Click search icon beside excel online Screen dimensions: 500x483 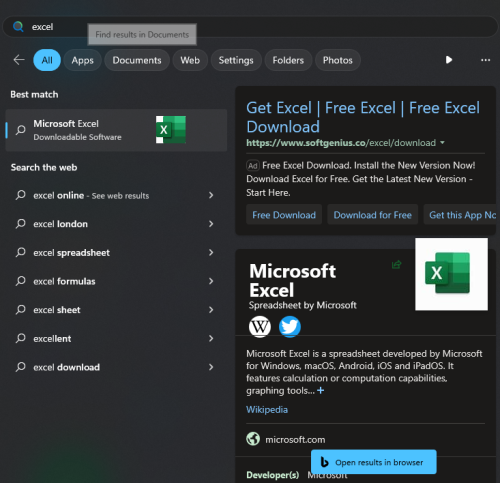tap(21, 195)
